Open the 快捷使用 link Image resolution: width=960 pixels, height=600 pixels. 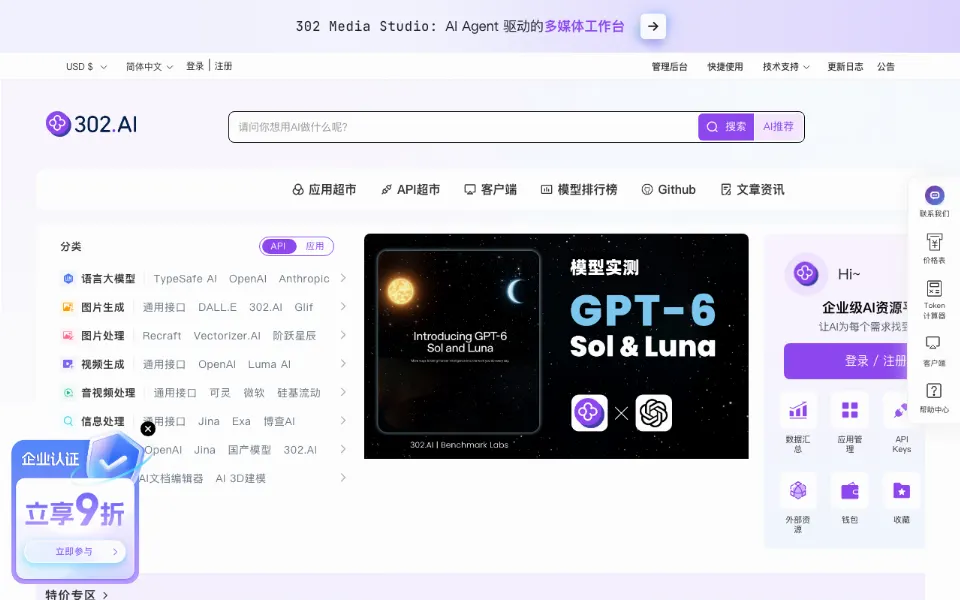click(x=725, y=67)
